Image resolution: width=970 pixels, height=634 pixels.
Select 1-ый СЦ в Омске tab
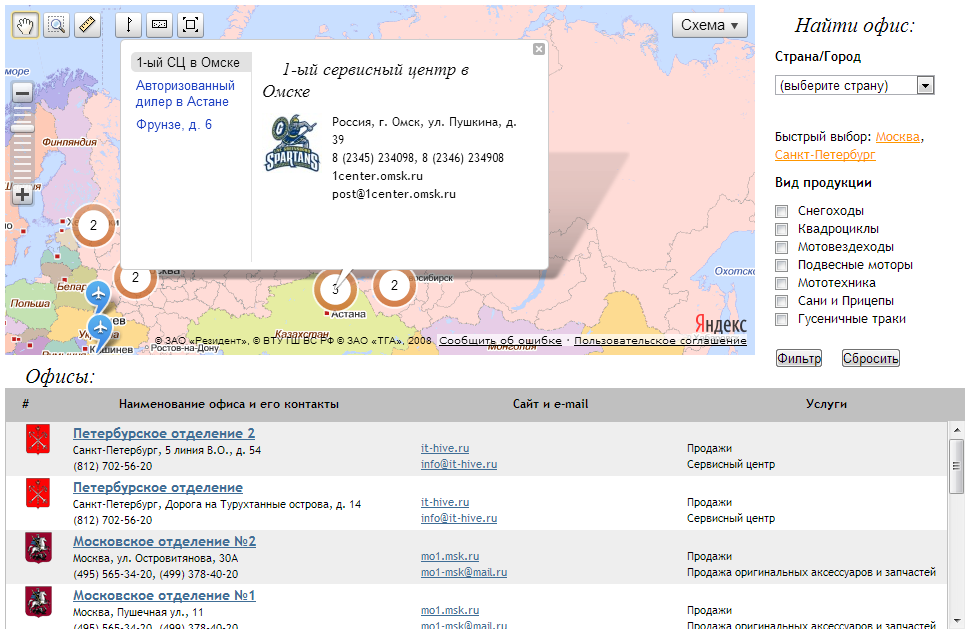pyautogui.click(x=191, y=62)
